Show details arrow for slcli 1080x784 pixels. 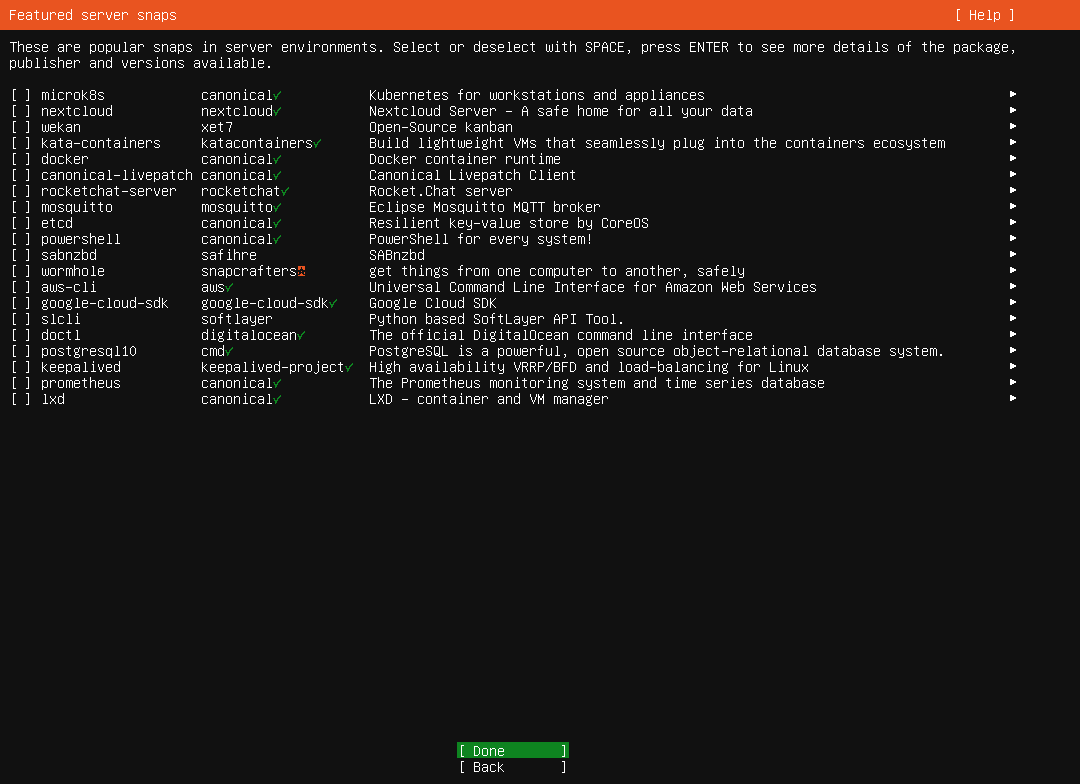click(1012, 318)
